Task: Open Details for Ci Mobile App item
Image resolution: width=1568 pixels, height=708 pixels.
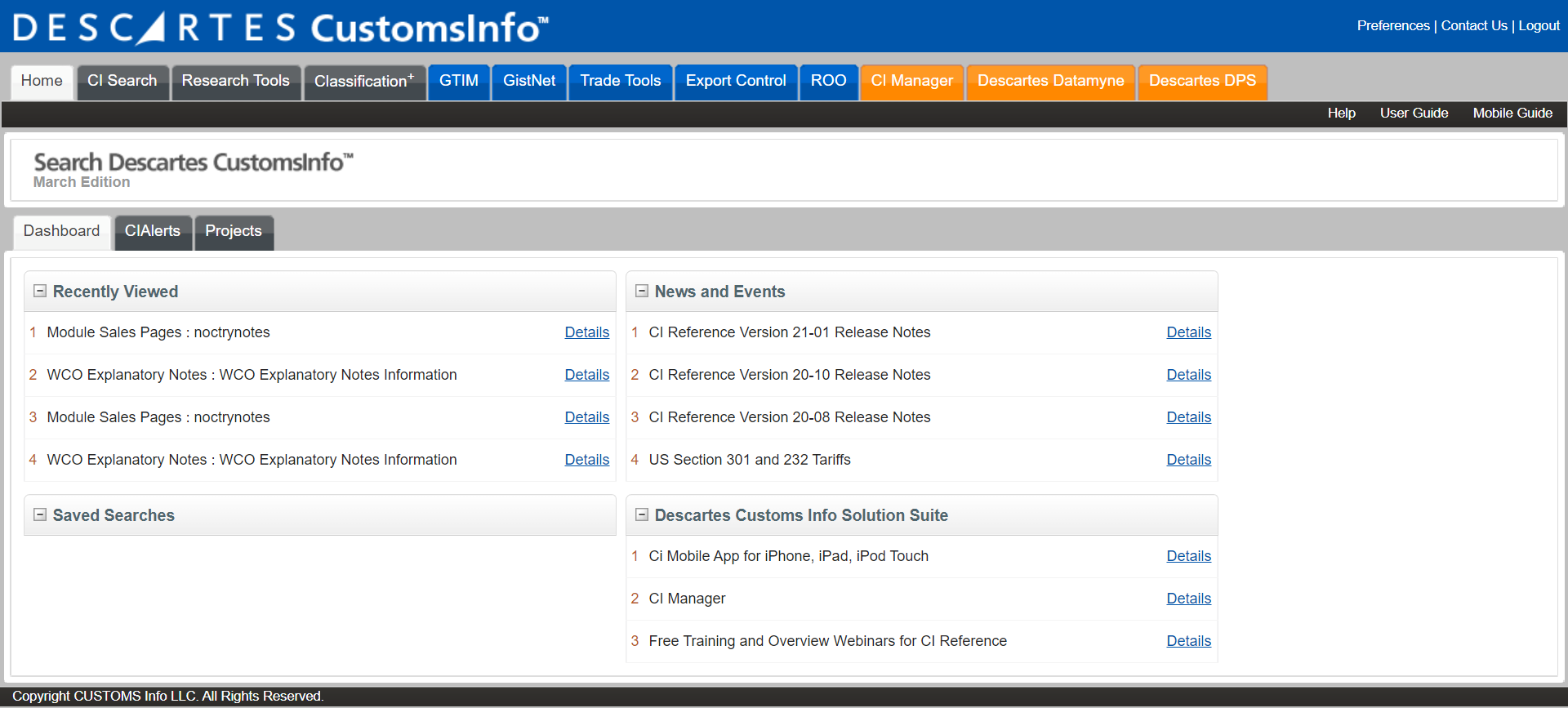Action: pos(1189,556)
